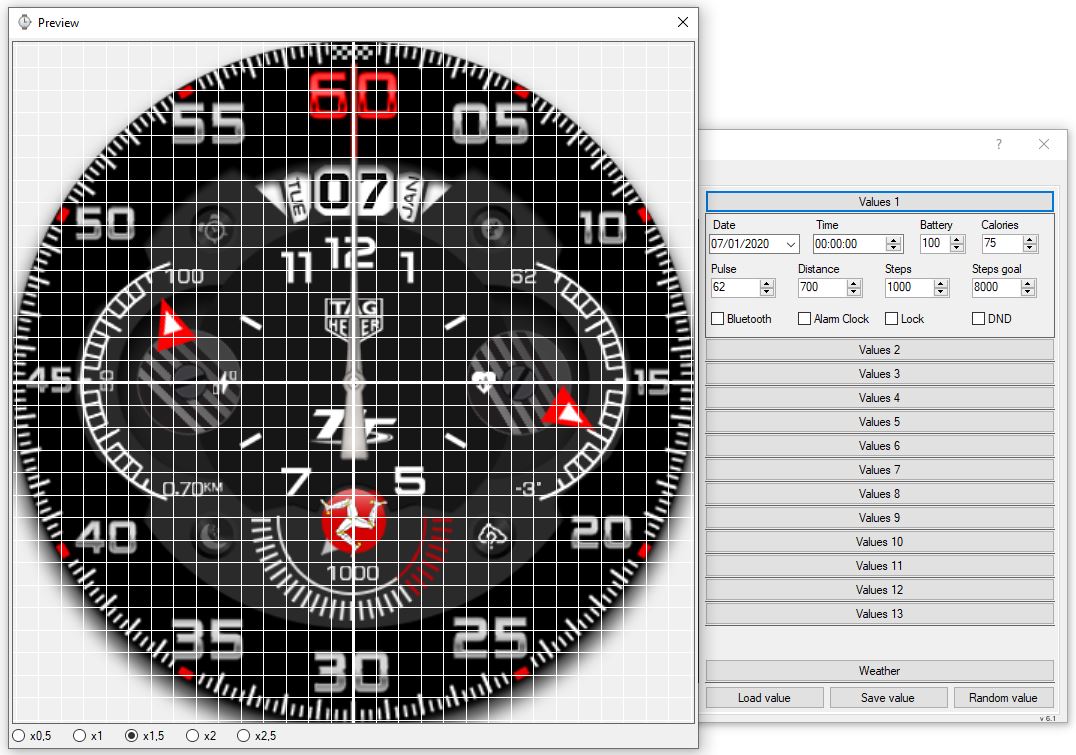The image size is (1076, 755).
Task: Expand the Values 13 section
Action: point(879,614)
